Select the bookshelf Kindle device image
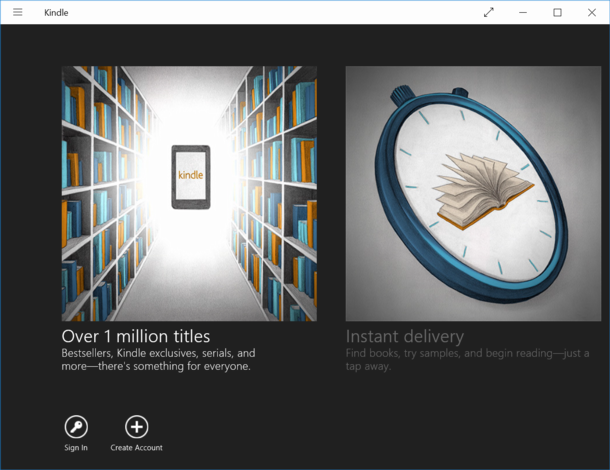The width and height of the screenshot is (610, 470). (x=189, y=193)
